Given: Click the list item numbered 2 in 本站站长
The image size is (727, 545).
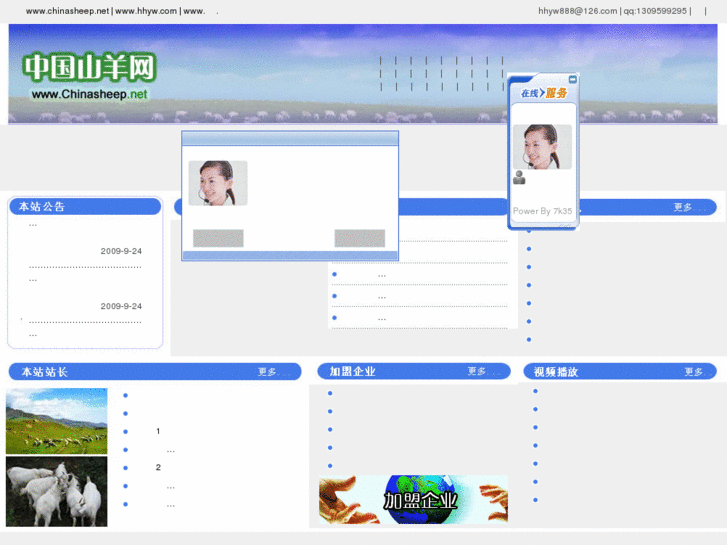Looking at the screenshot, I should pos(158,468).
